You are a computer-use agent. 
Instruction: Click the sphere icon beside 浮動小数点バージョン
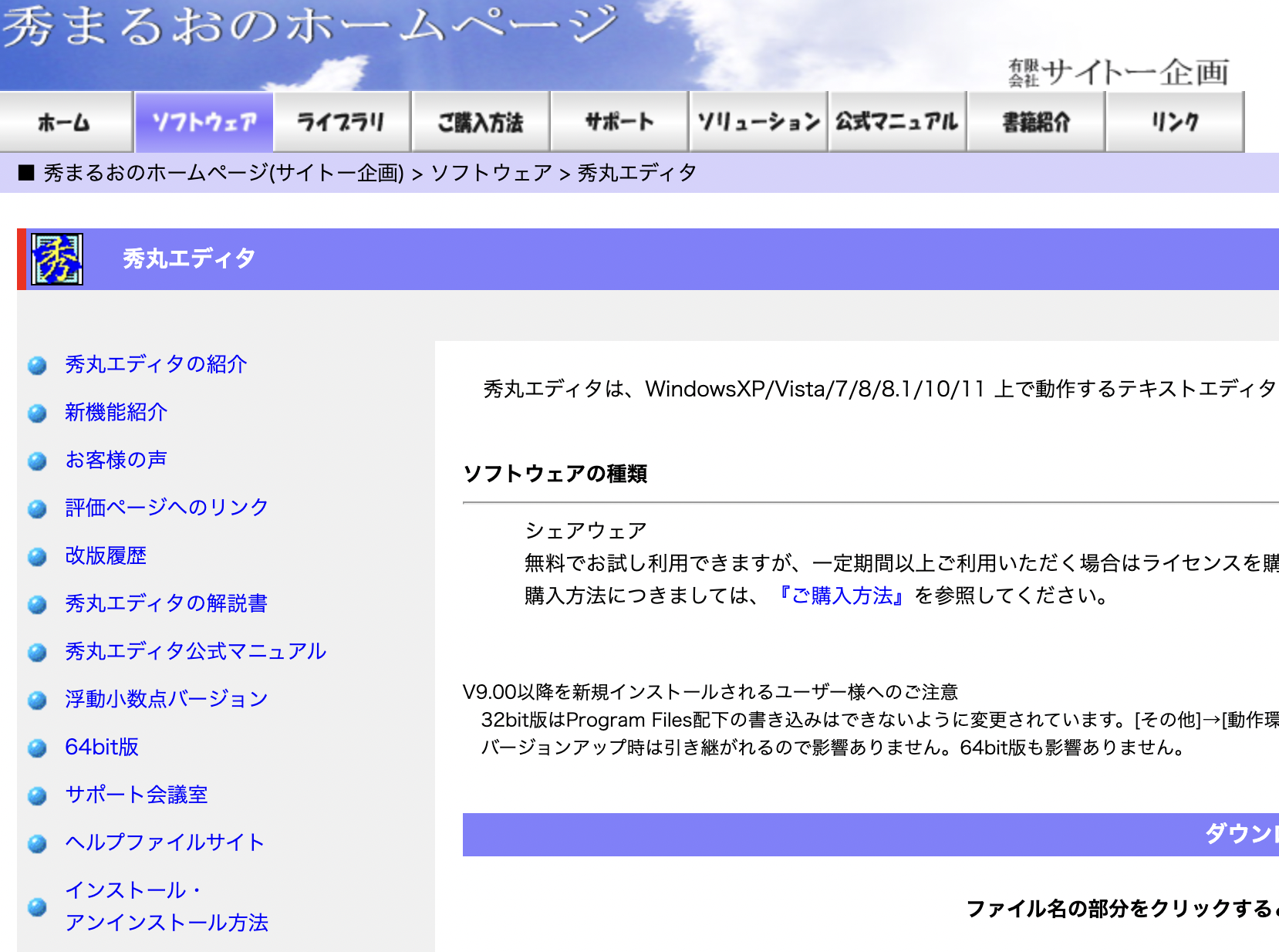[x=36, y=699]
